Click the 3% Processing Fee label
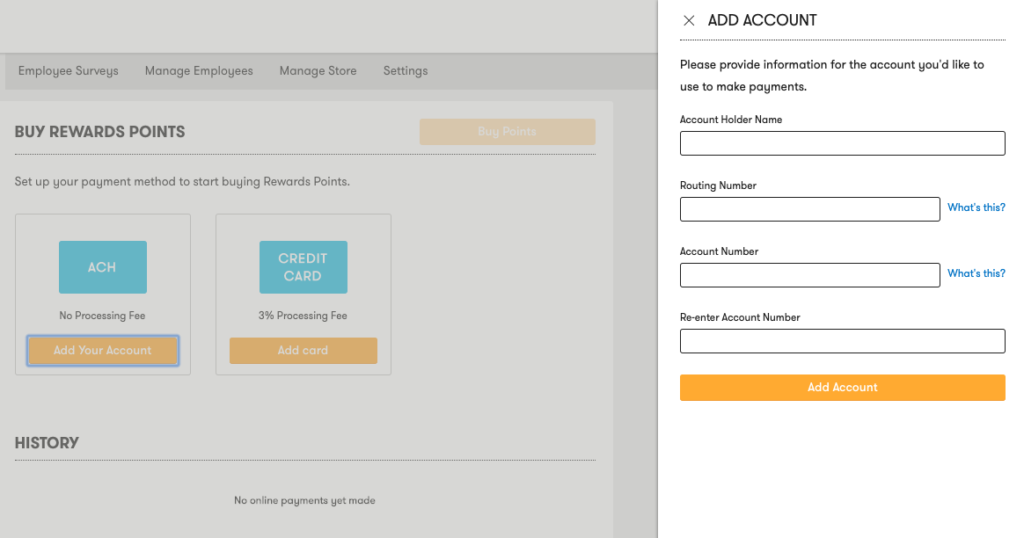The image size is (1024, 538). (302, 316)
